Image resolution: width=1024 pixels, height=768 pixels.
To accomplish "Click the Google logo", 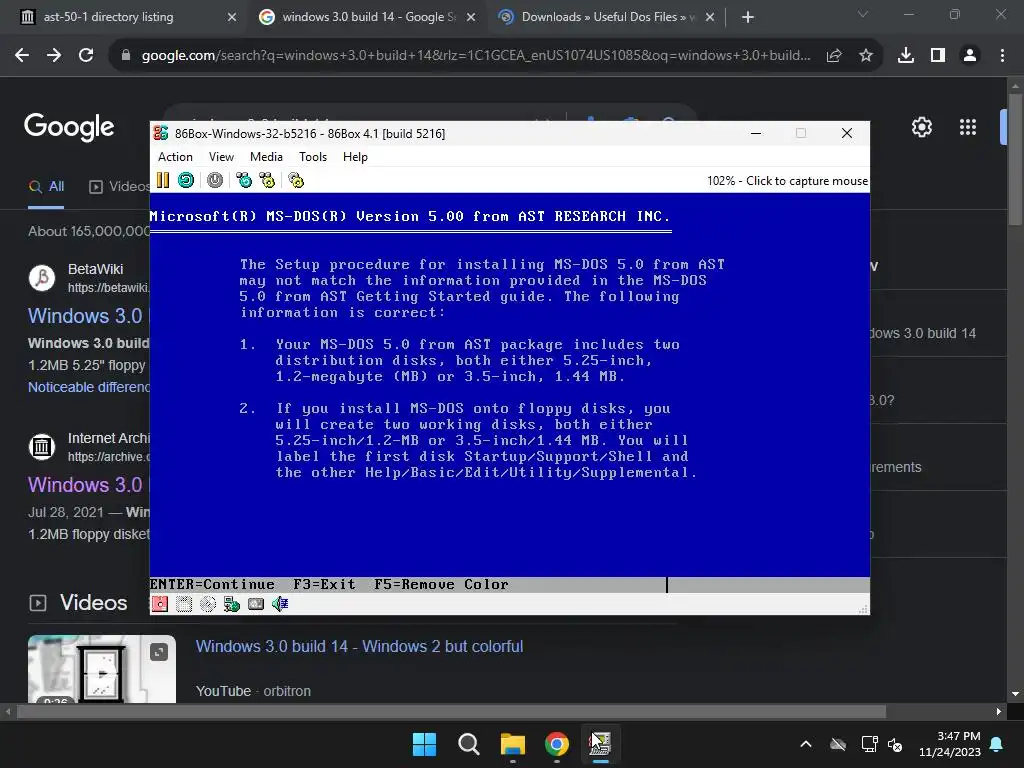I will pos(69,127).
